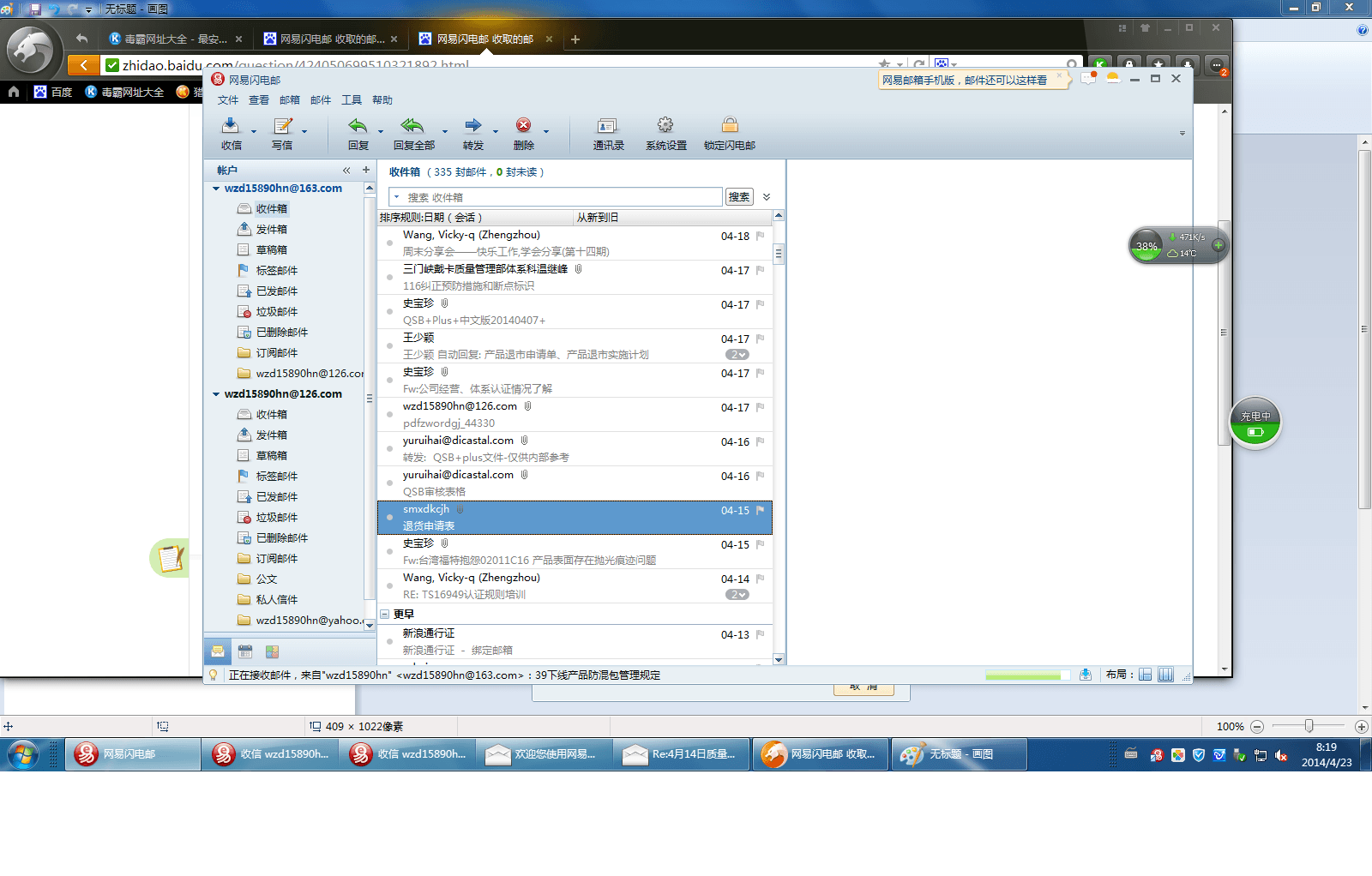Open the 邮箱 menu
Screen dimensions: 1372x876
[290, 100]
